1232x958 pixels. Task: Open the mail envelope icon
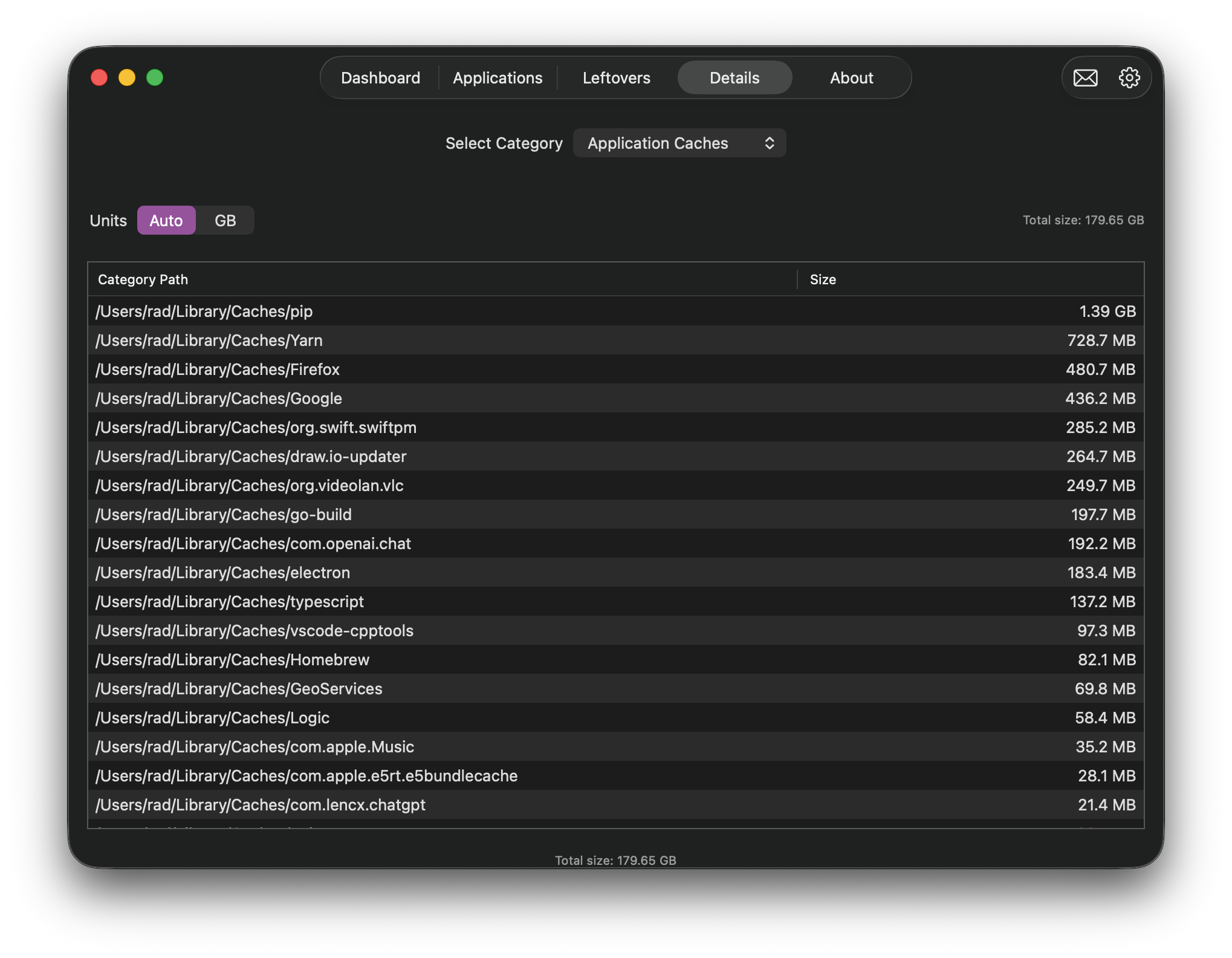click(1085, 78)
